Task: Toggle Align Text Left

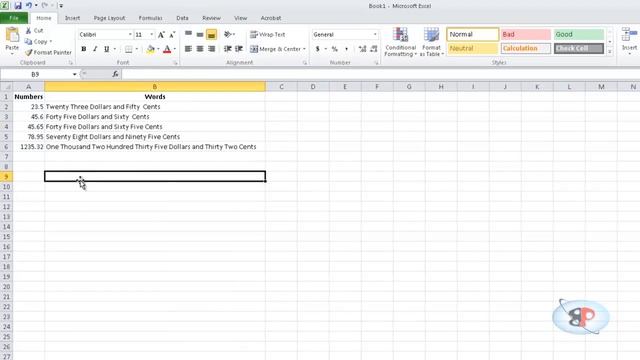Action: pyautogui.click(x=188, y=49)
